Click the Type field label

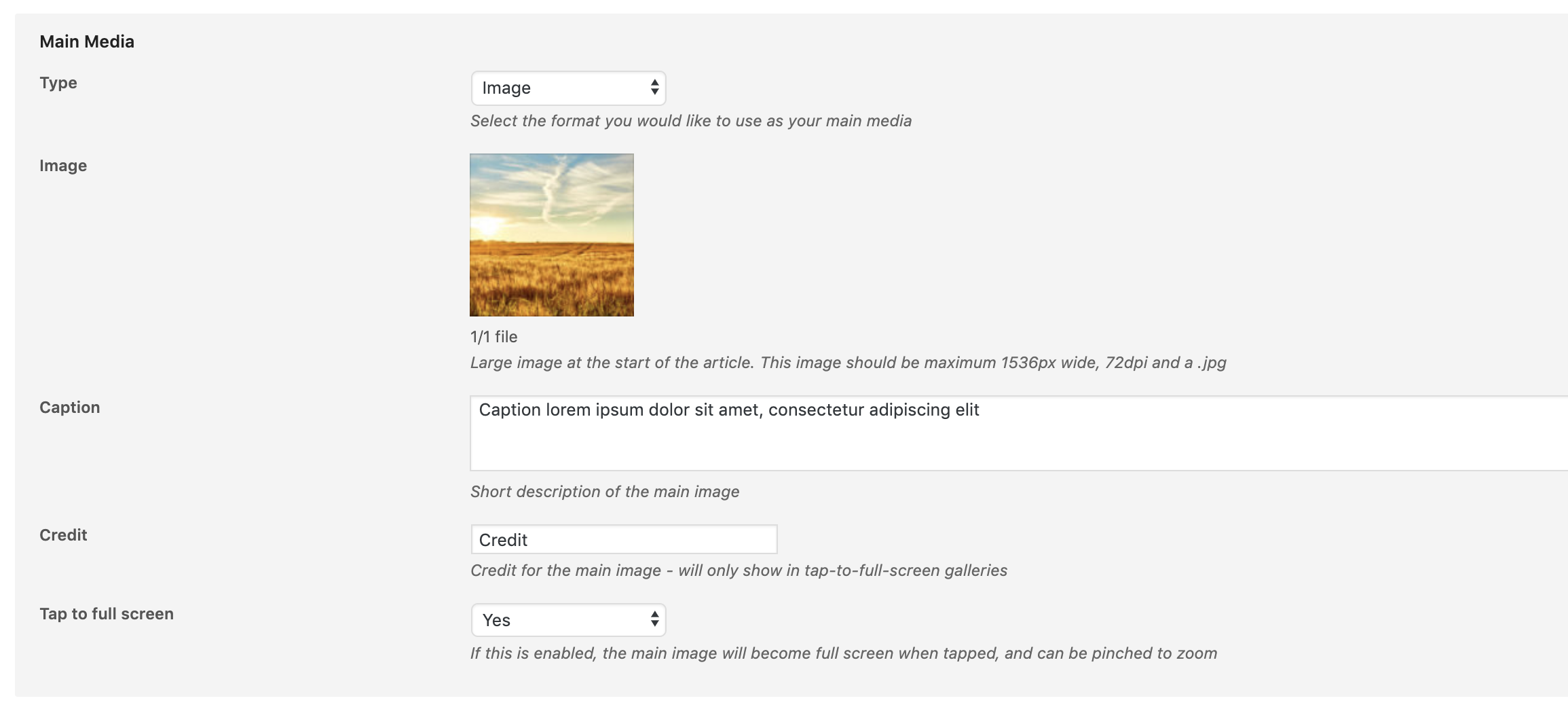(x=58, y=83)
